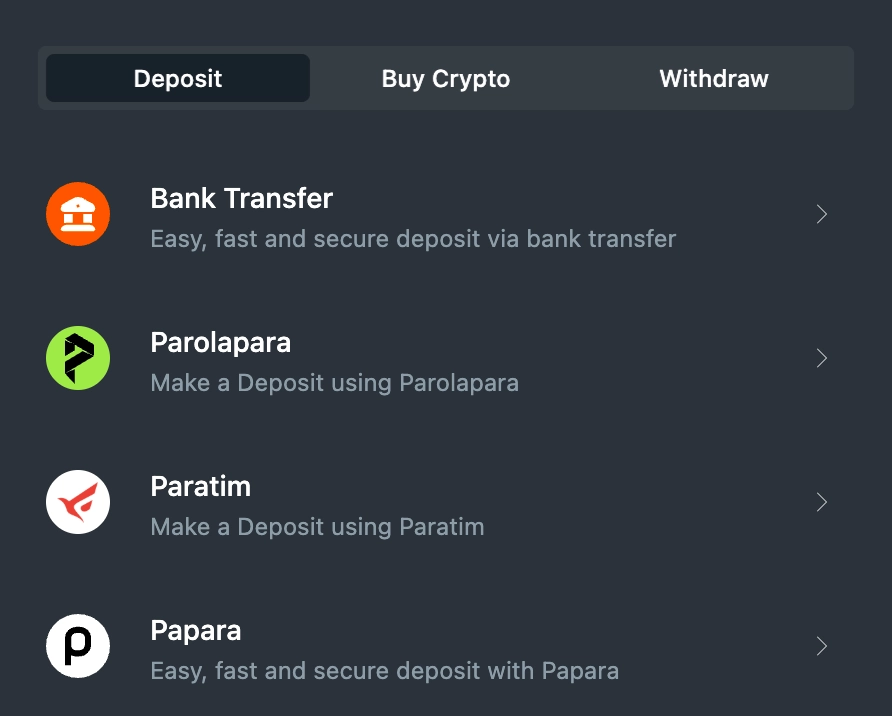The height and width of the screenshot is (716, 892).
Task: Click "Make a Deposit using Paratim" description
Action: [317, 527]
